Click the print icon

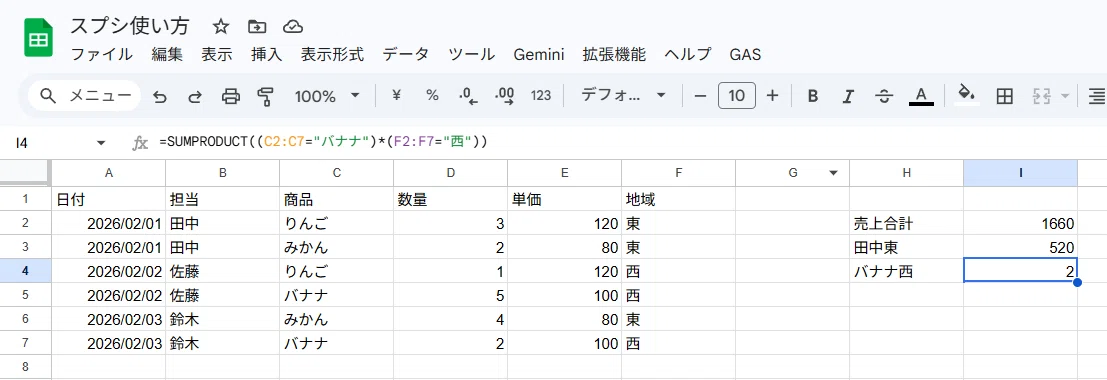coord(231,96)
